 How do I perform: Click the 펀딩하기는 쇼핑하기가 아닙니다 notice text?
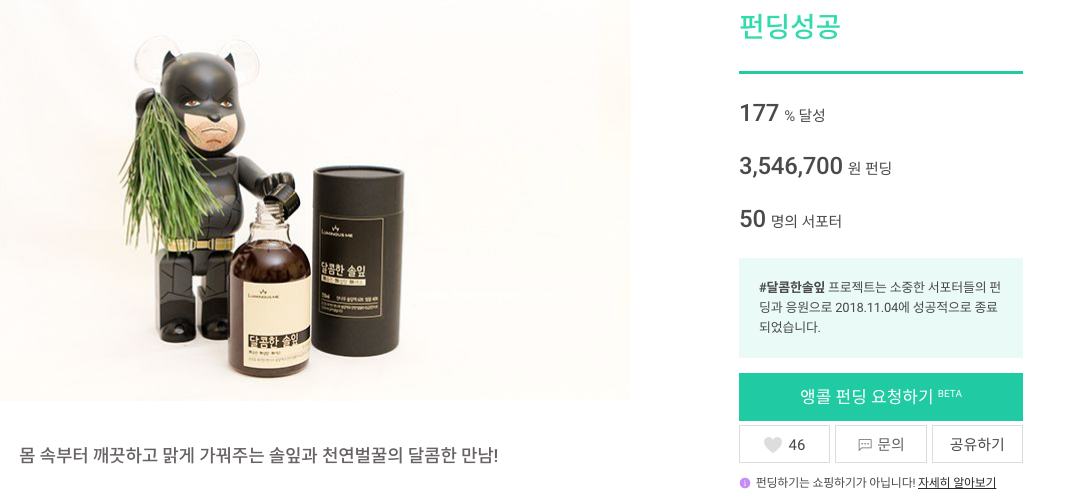point(835,483)
